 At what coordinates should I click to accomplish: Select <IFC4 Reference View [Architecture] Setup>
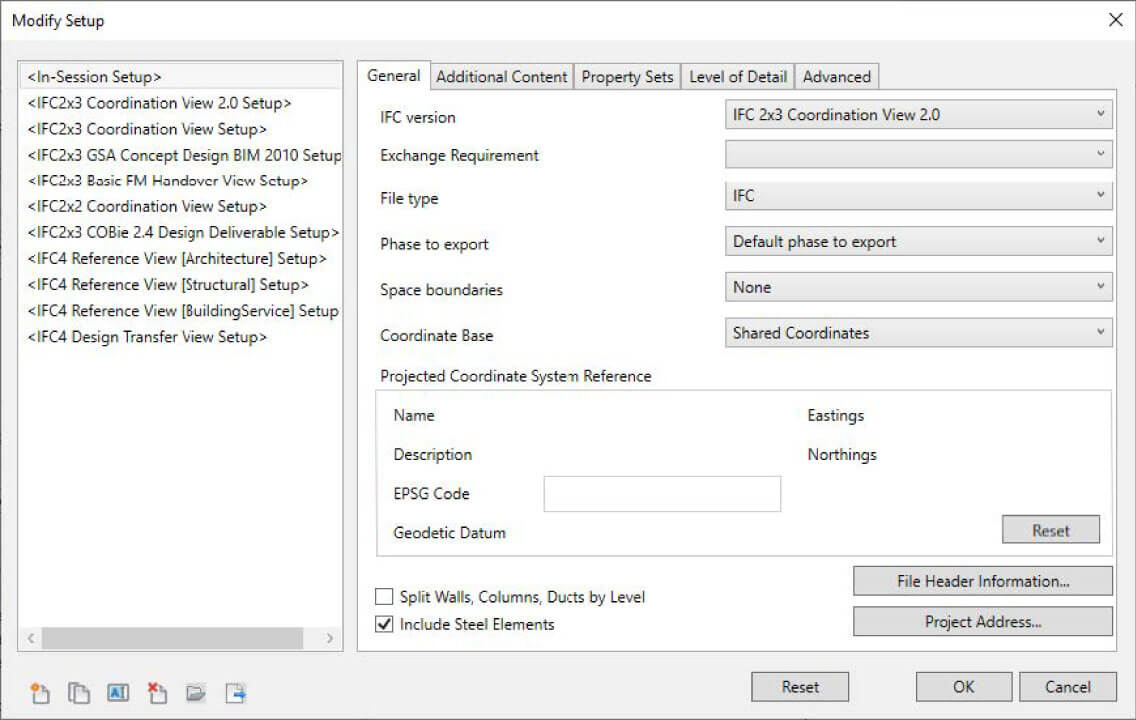click(x=180, y=259)
